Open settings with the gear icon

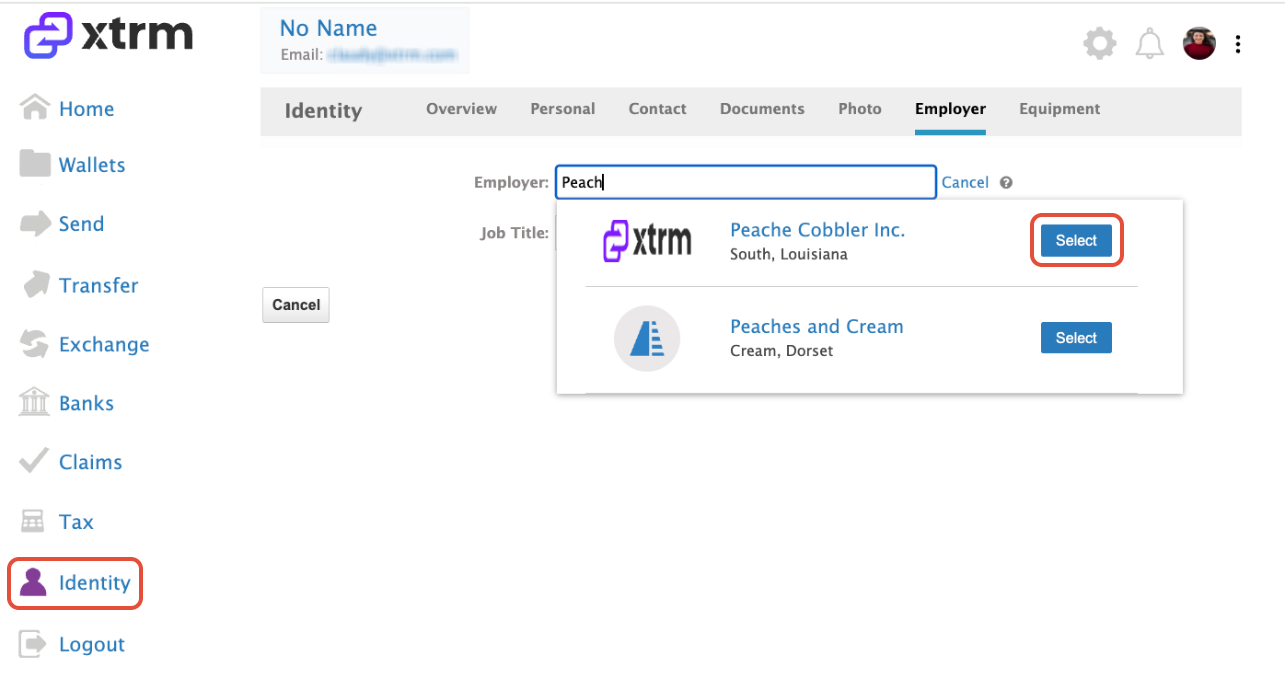pos(1100,43)
